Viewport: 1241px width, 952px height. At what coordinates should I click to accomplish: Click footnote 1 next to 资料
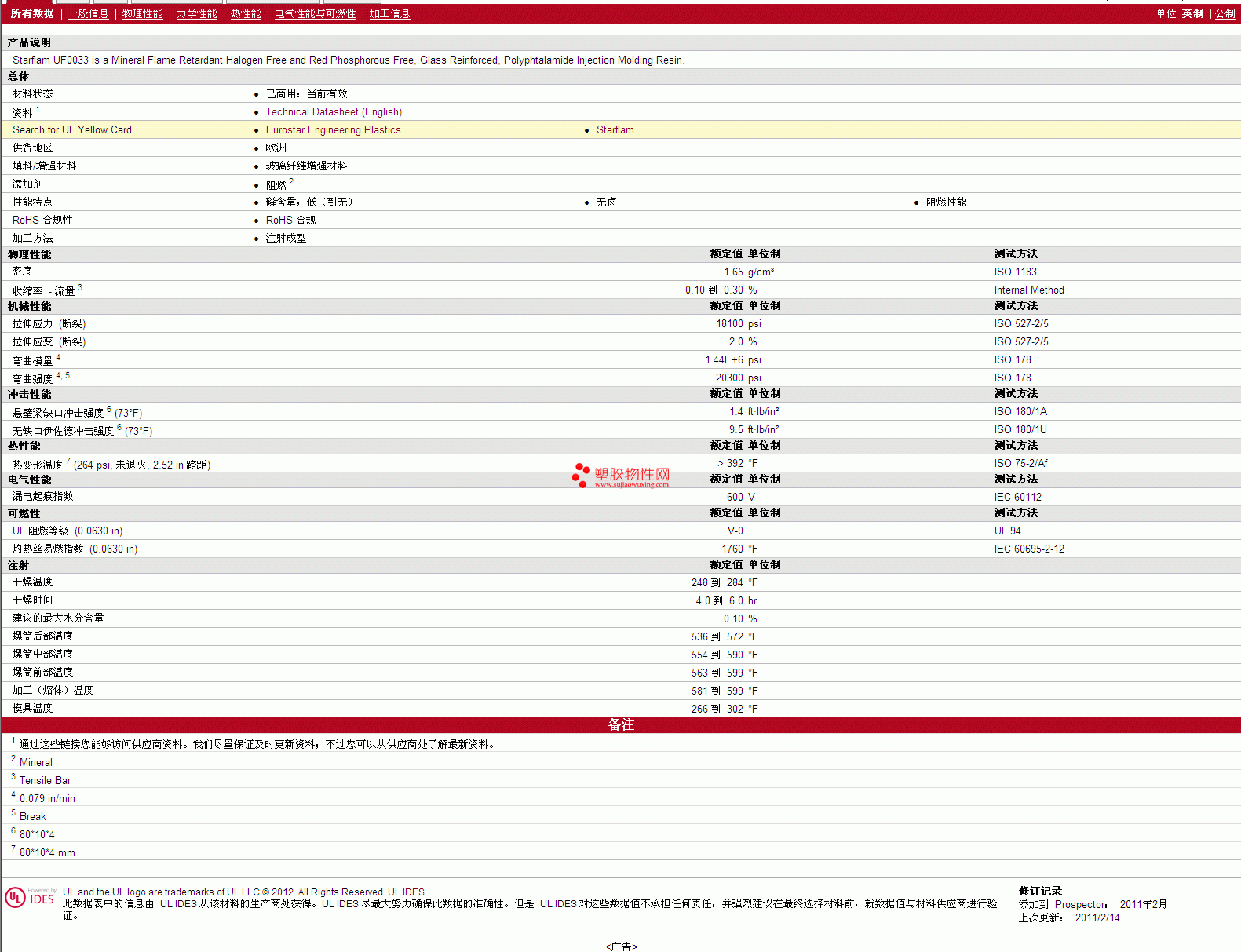pyautogui.click(x=38, y=110)
